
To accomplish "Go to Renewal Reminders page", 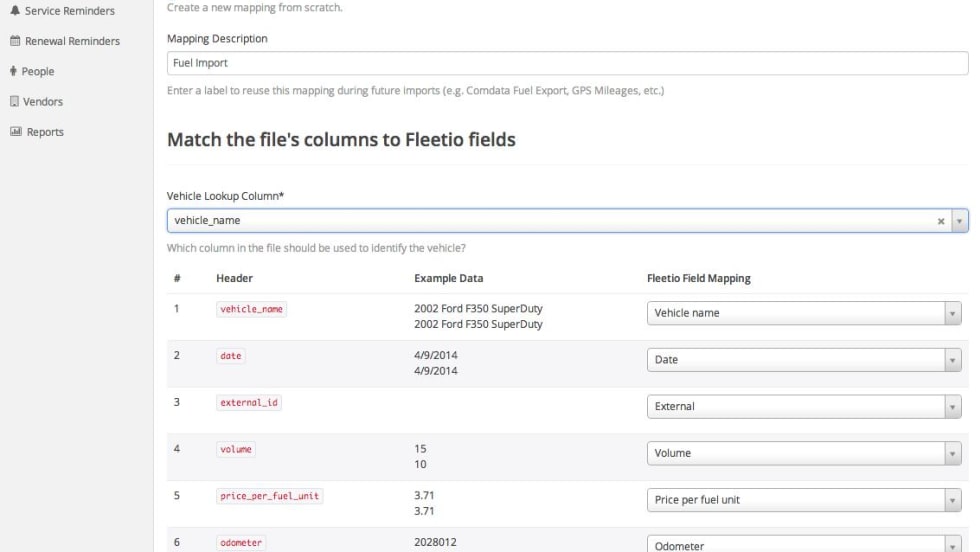I will pyautogui.click(x=73, y=41).
